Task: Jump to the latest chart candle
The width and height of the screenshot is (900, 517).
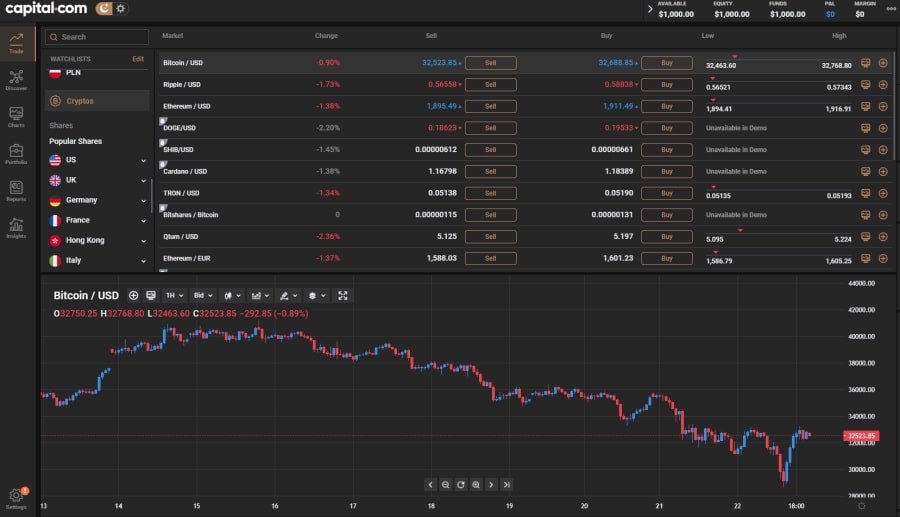Action: pyautogui.click(x=507, y=484)
